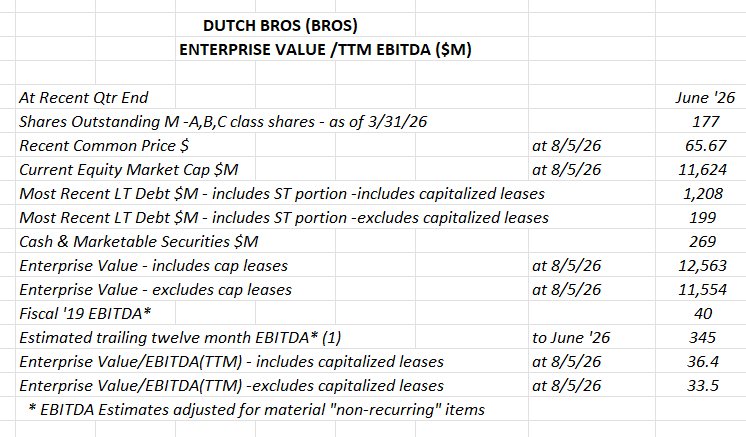Click the At Recent Qtr End label

84,97
